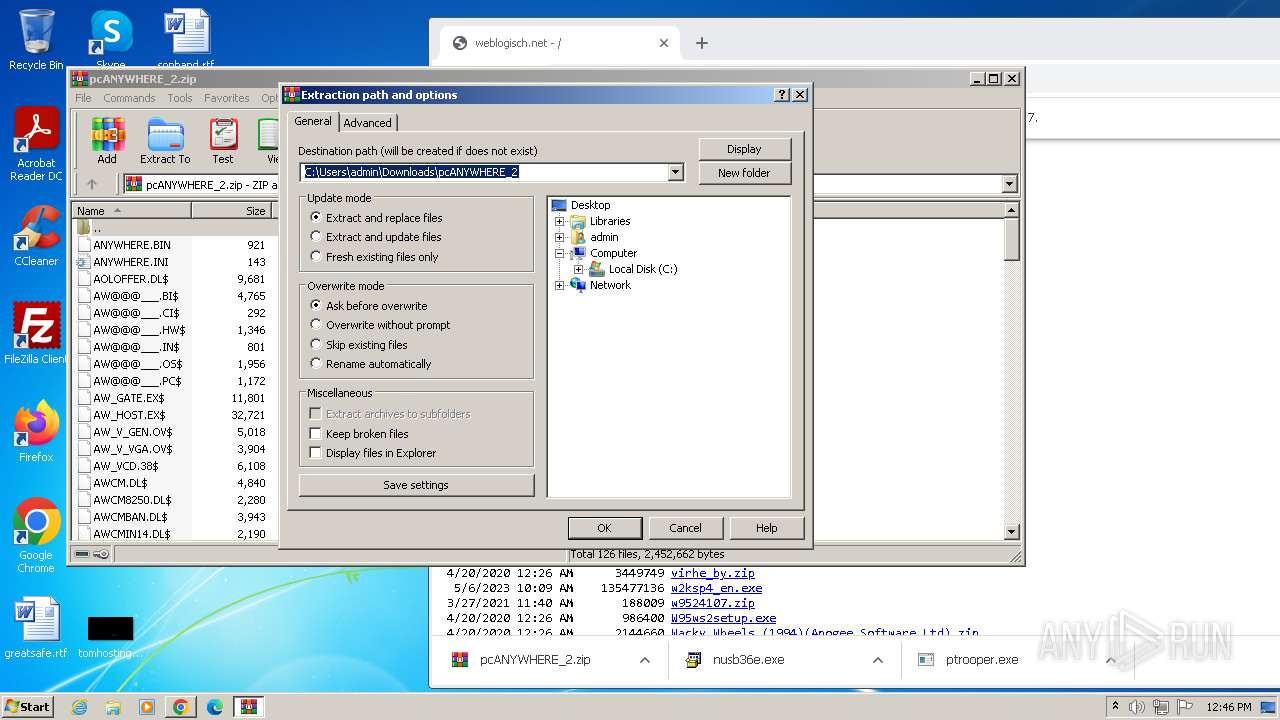Enable Display files in Explorer checkbox

(x=316, y=453)
